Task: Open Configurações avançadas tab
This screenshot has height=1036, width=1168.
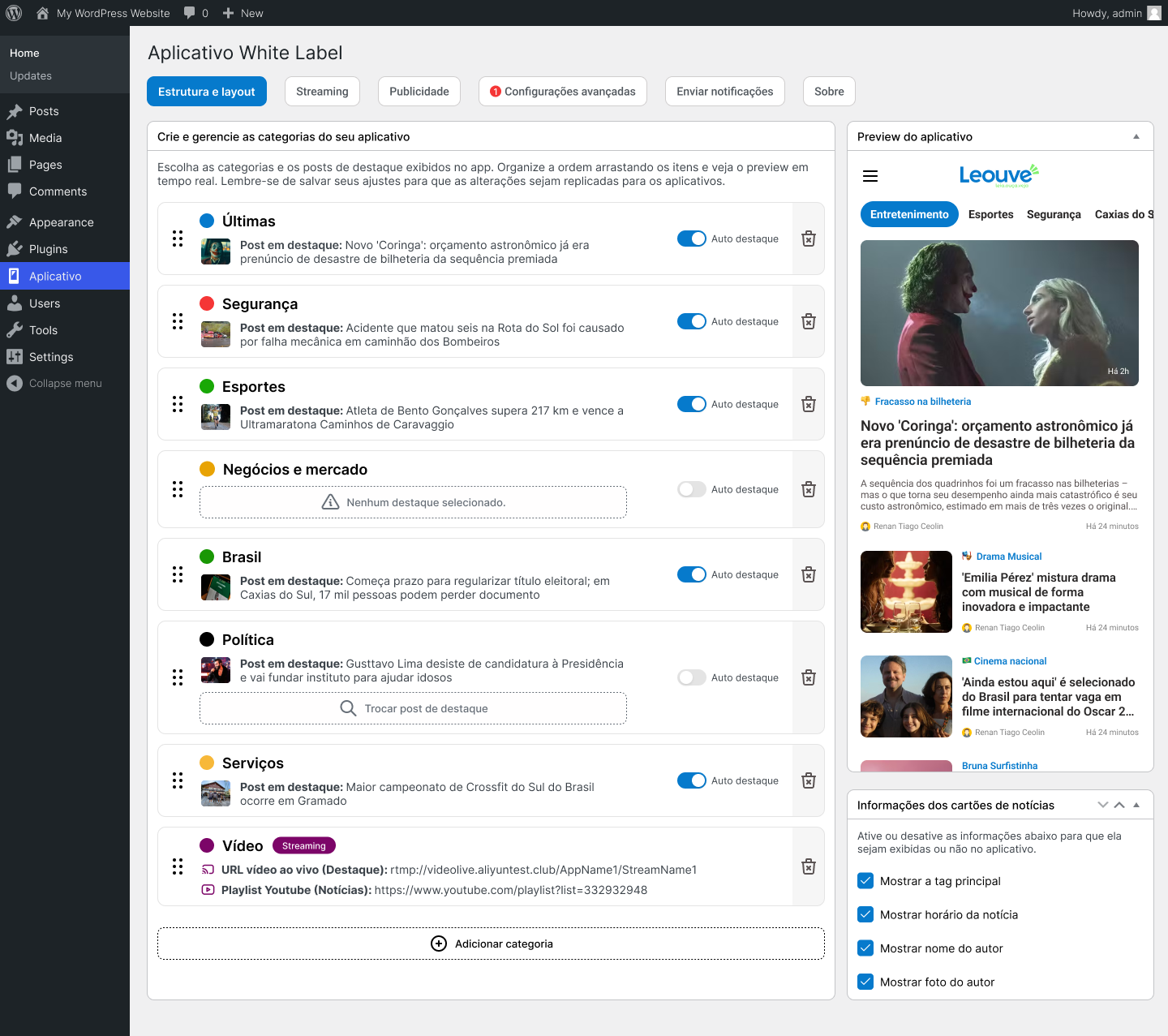Action: (563, 91)
